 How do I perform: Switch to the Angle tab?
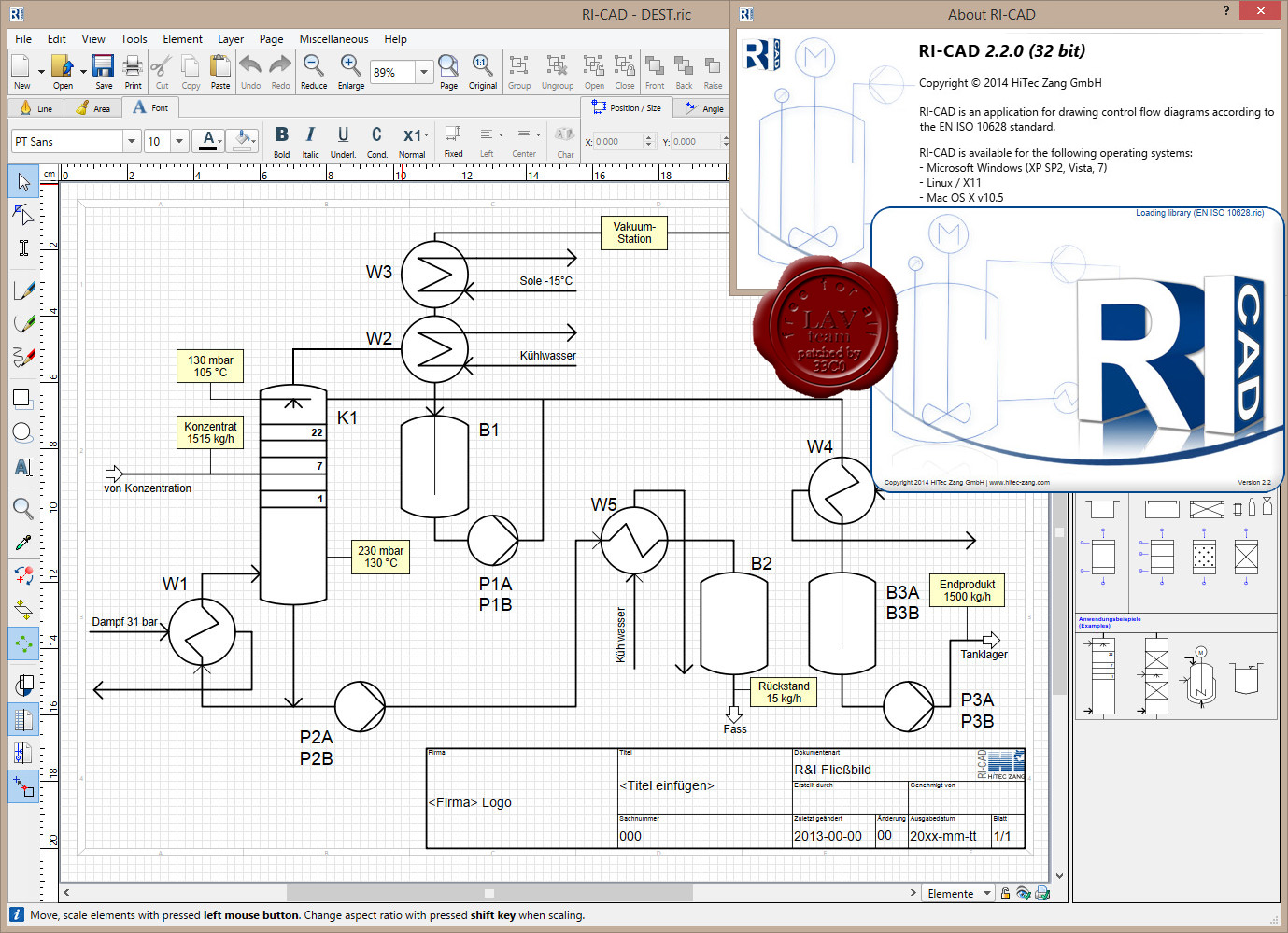[x=704, y=108]
